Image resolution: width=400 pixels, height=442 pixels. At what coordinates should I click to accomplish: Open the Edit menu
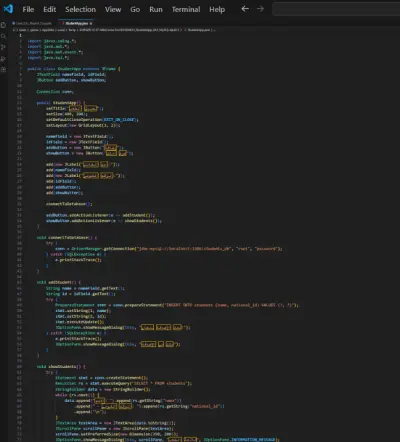50,9
